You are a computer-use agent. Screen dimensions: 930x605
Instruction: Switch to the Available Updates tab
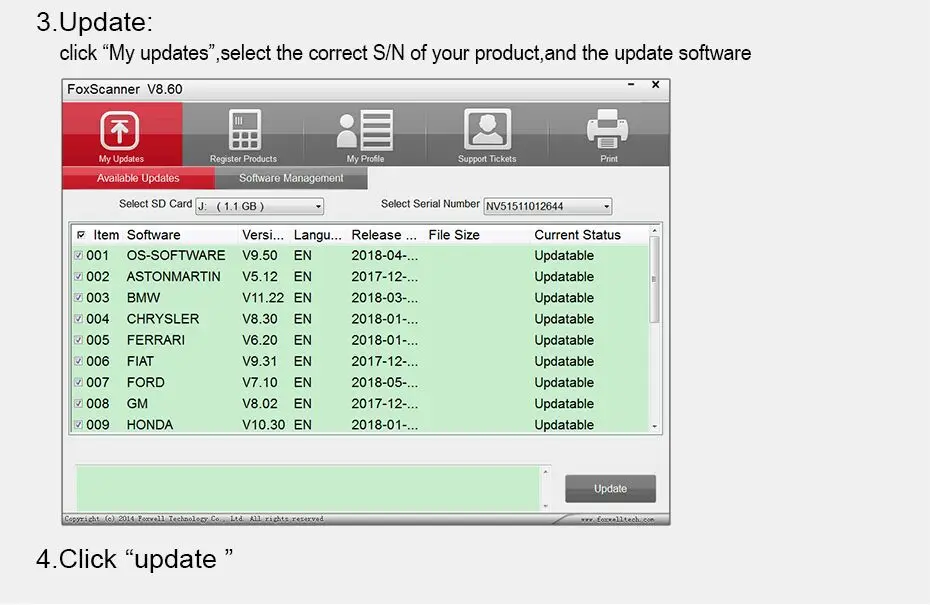click(138, 178)
